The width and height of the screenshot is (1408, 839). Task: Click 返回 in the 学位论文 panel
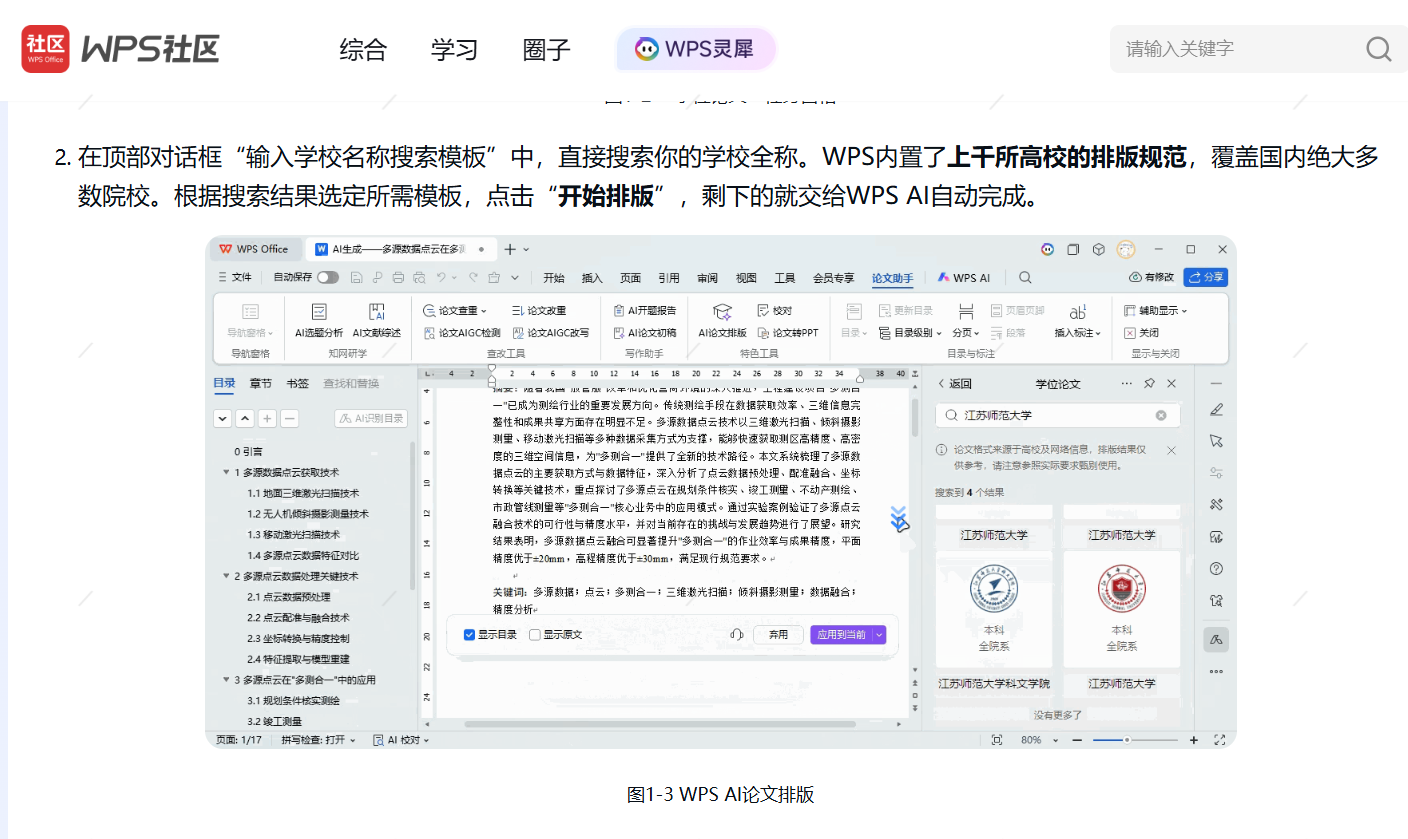[955, 384]
